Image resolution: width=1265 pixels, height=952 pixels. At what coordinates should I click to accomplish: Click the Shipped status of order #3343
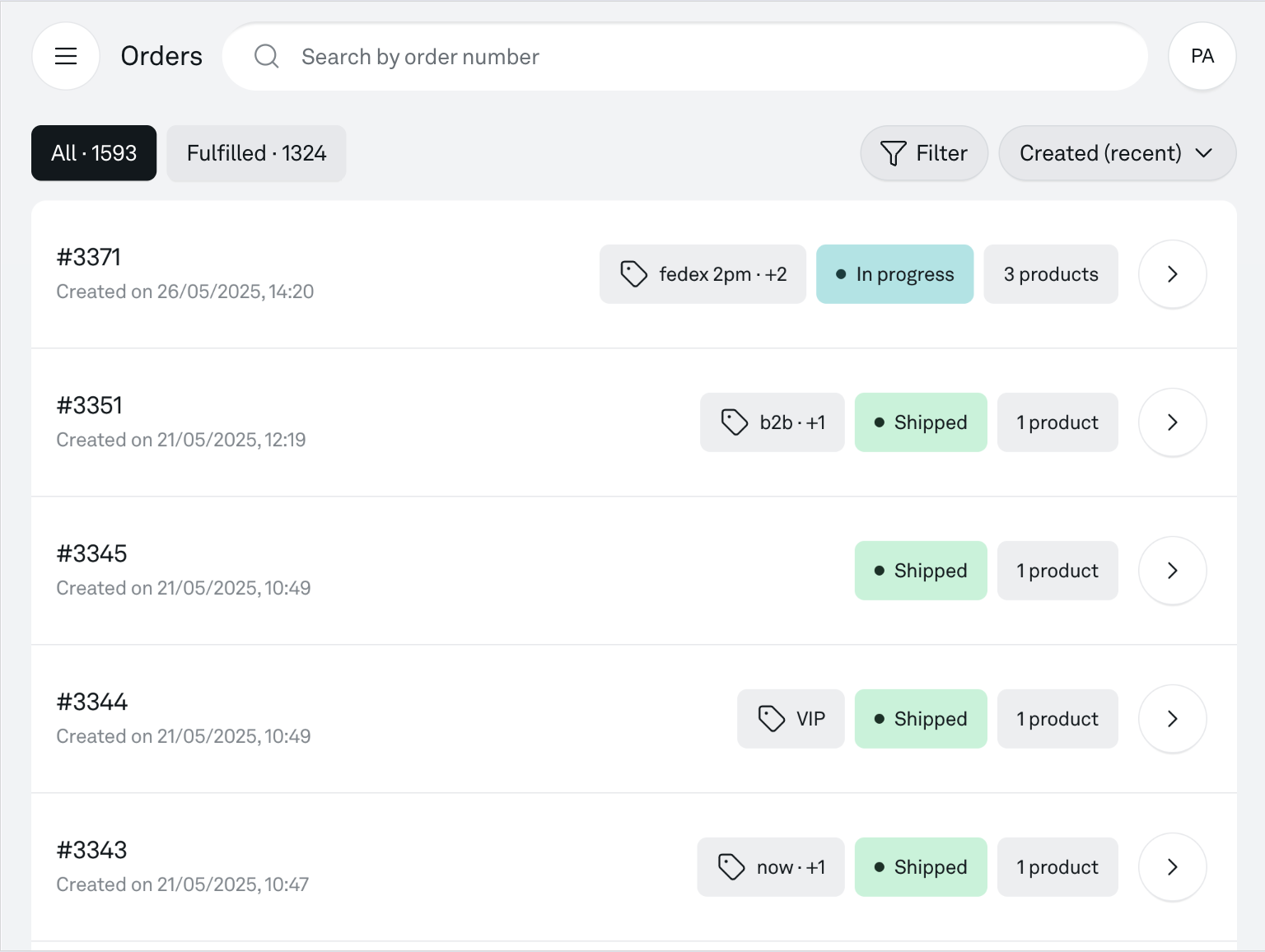pos(921,867)
